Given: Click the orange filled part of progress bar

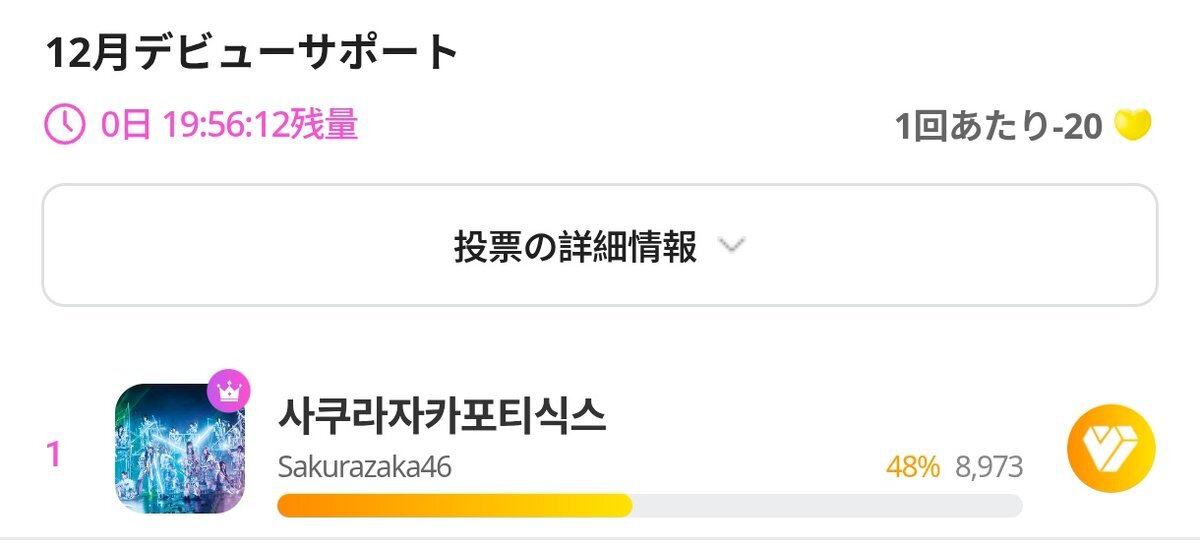Looking at the screenshot, I should click(454, 505).
